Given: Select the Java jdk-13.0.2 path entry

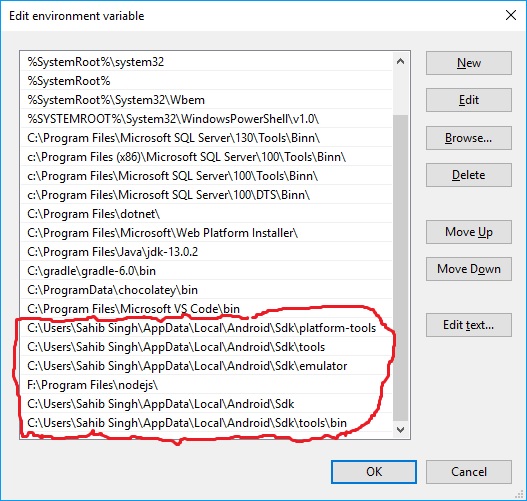Looking at the screenshot, I should click(206, 252).
